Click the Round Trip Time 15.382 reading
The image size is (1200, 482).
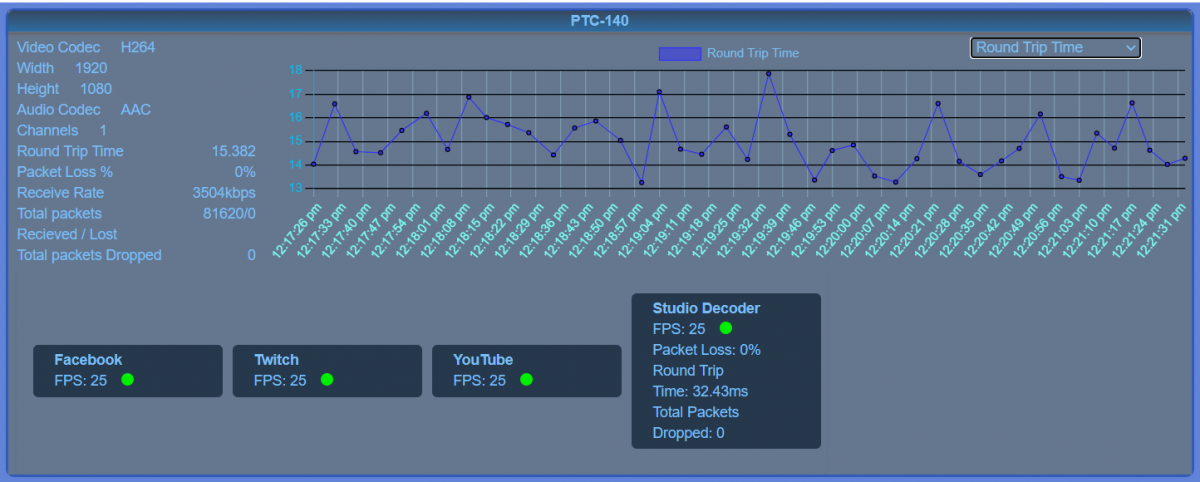point(233,151)
